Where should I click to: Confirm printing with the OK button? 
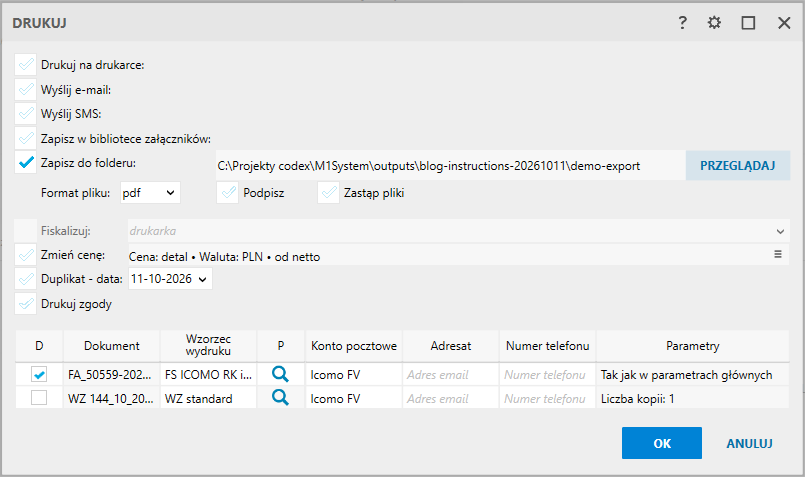coord(662,443)
